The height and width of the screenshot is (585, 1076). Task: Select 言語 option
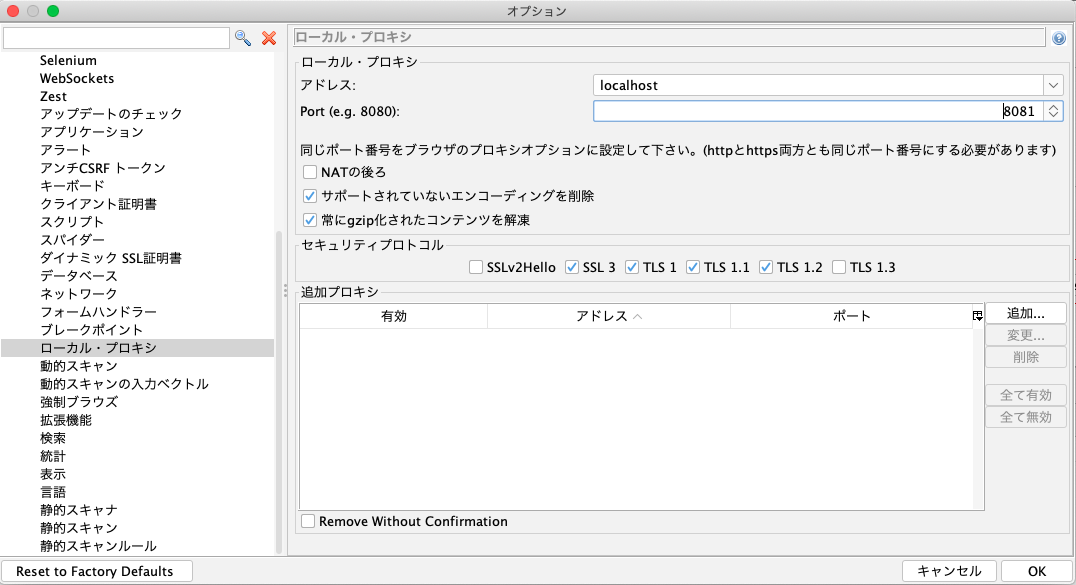click(53, 492)
